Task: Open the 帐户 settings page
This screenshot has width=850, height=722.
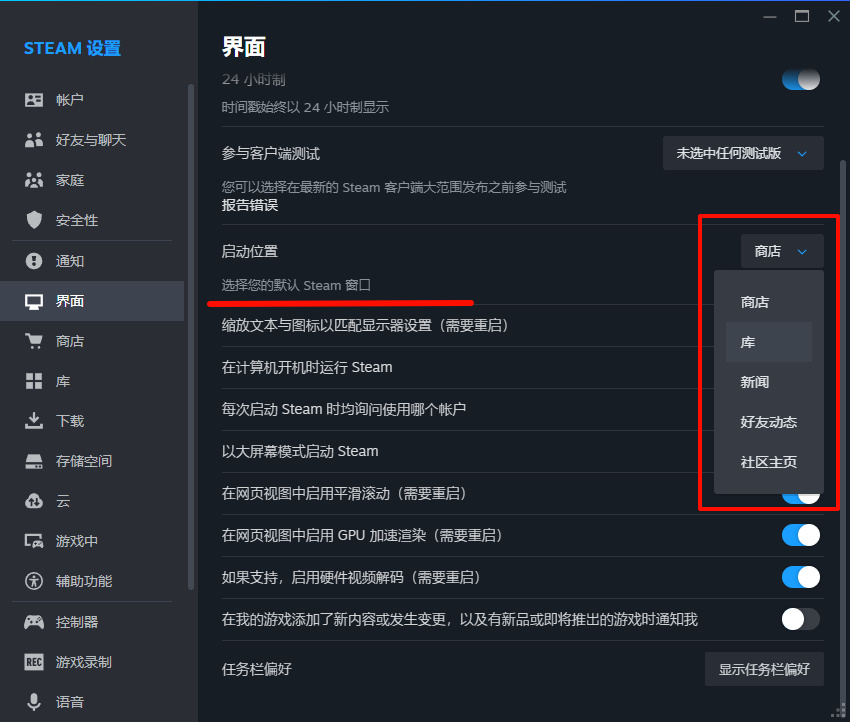Action: pyautogui.click(x=92, y=100)
